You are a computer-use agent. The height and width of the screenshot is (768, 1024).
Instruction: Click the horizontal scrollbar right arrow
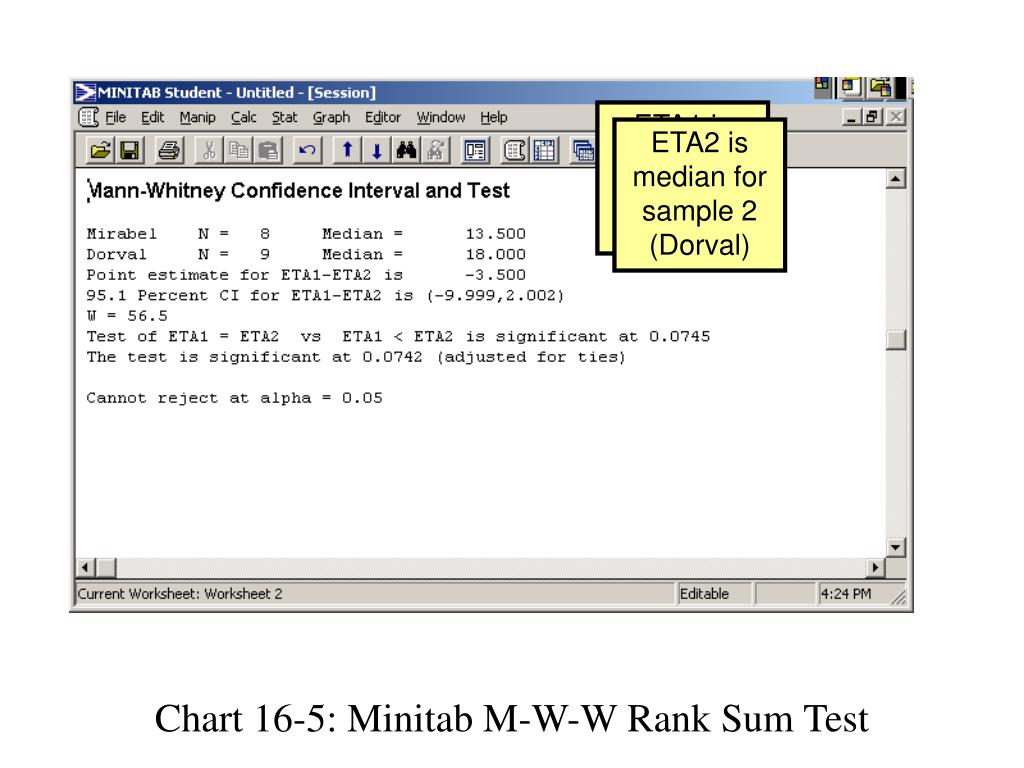coord(875,568)
